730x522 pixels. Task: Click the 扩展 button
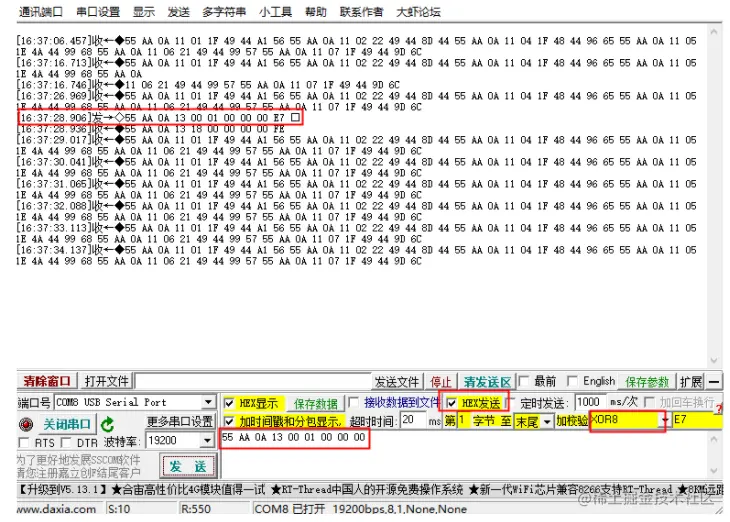click(691, 382)
